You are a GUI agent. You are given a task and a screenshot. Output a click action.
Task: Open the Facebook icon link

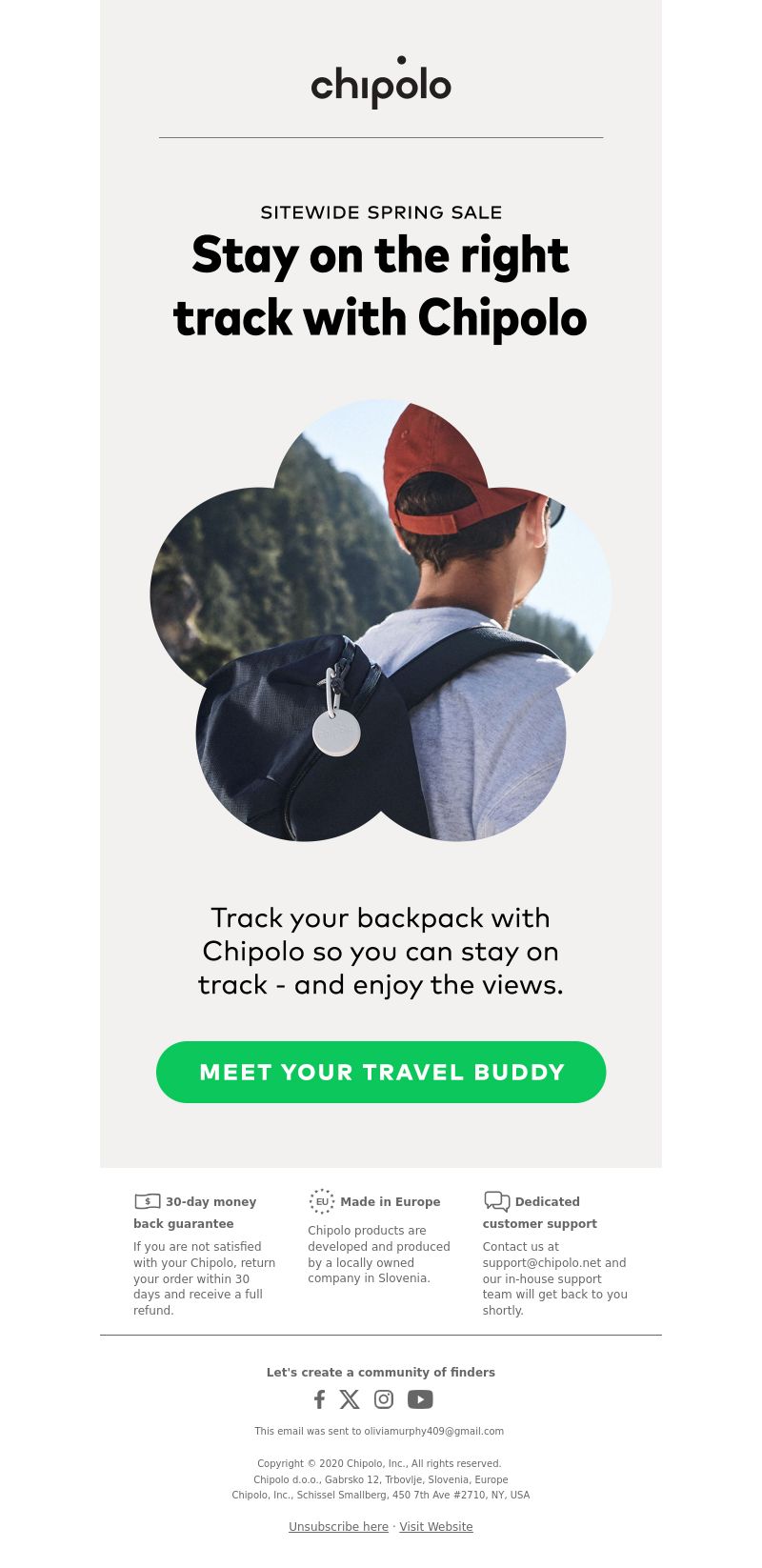(x=320, y=1399)
